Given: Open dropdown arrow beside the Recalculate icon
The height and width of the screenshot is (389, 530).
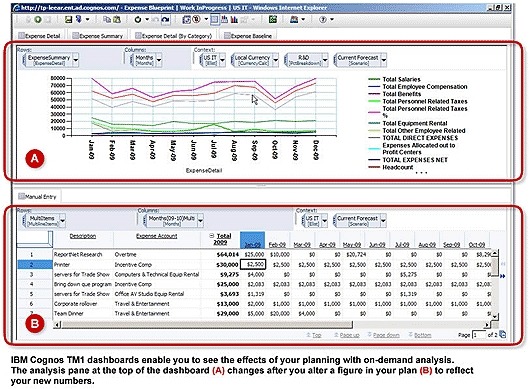Looking at the screenshot, I should (x=147, y=20).
